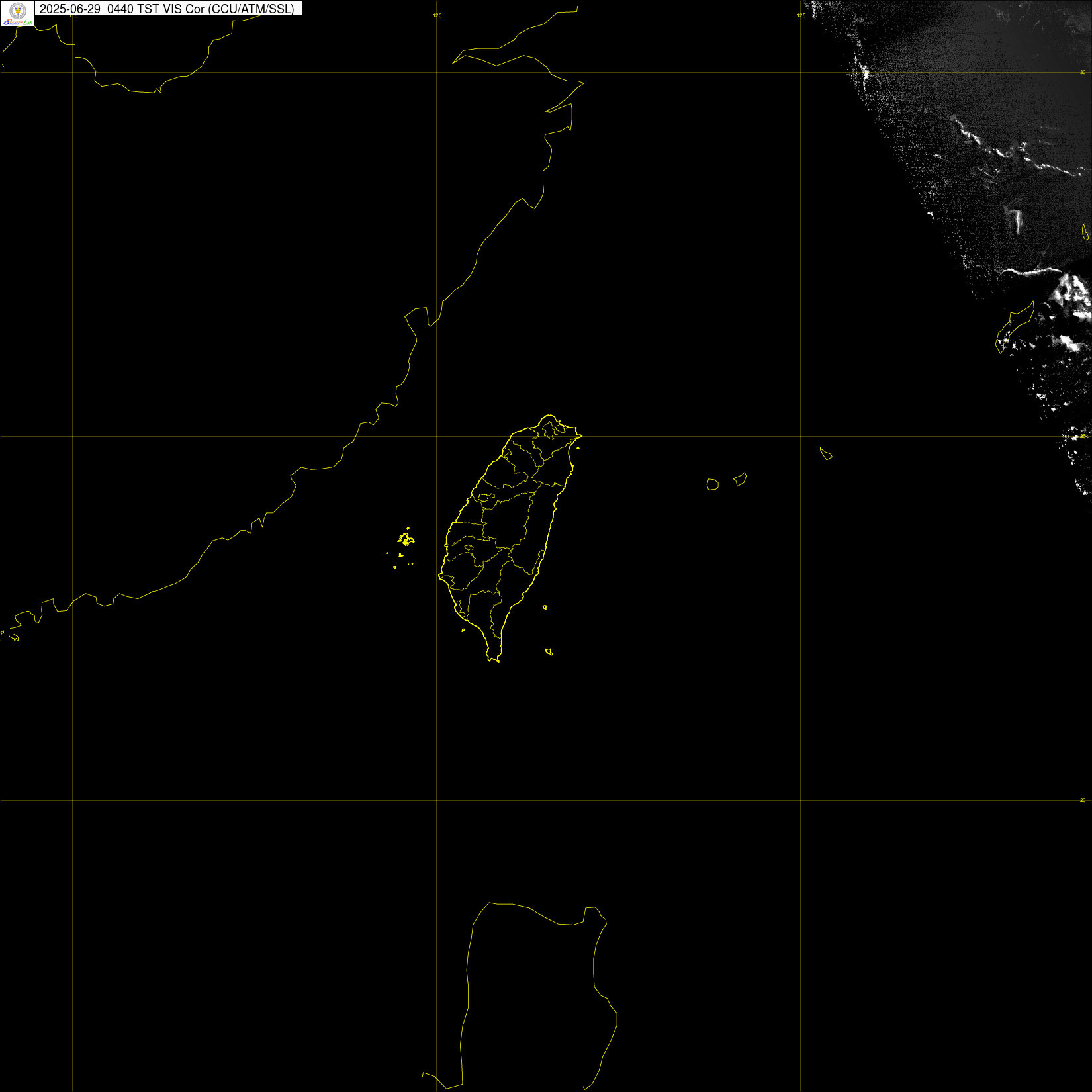Screen dimensions: 1092x1092
Task: Click the 2025-06-29_0440 TST VIS Cor title label
Action: (x=169, y=9)
